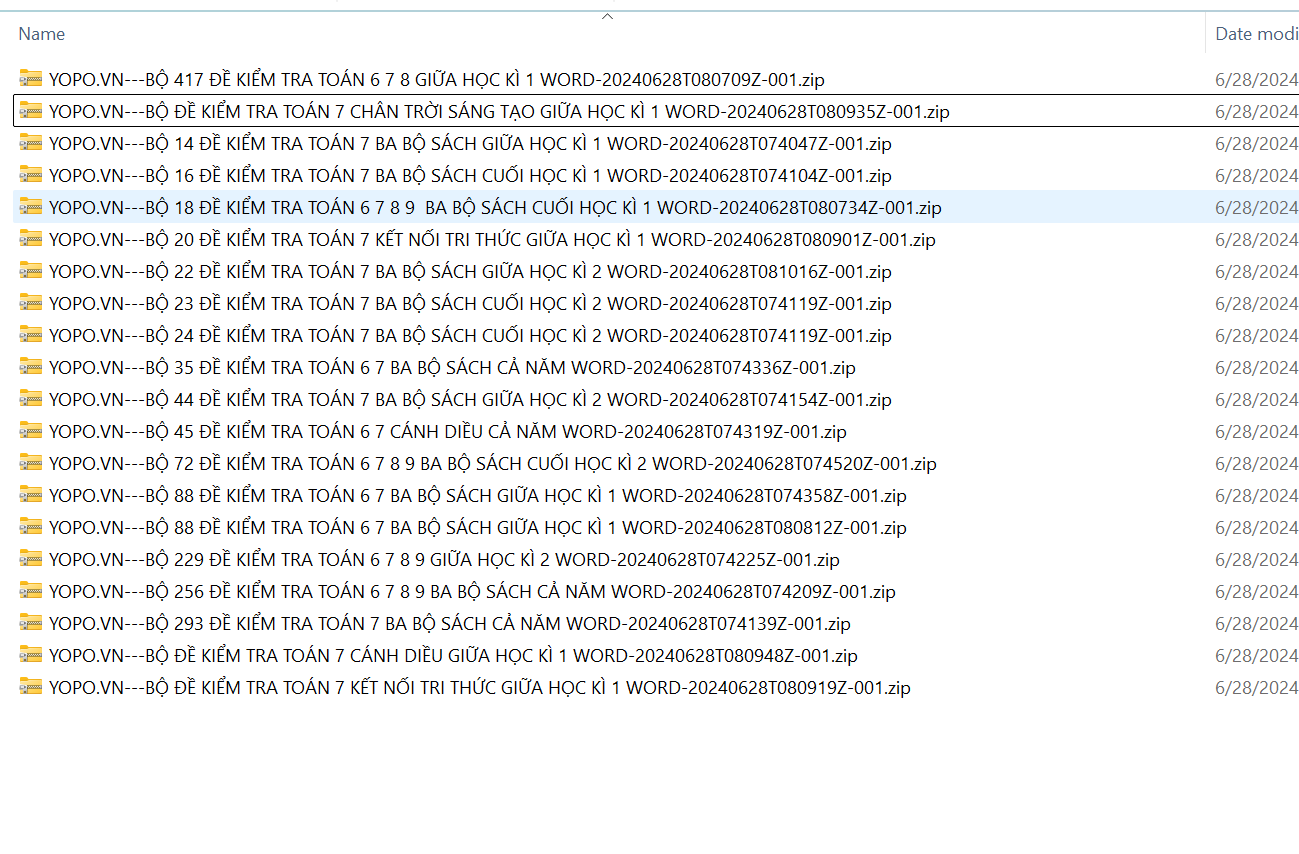The height and width of the screenshot is (854, 1299).
Task: Sort files by the Name column header
Action: click(x=42, y=34)
